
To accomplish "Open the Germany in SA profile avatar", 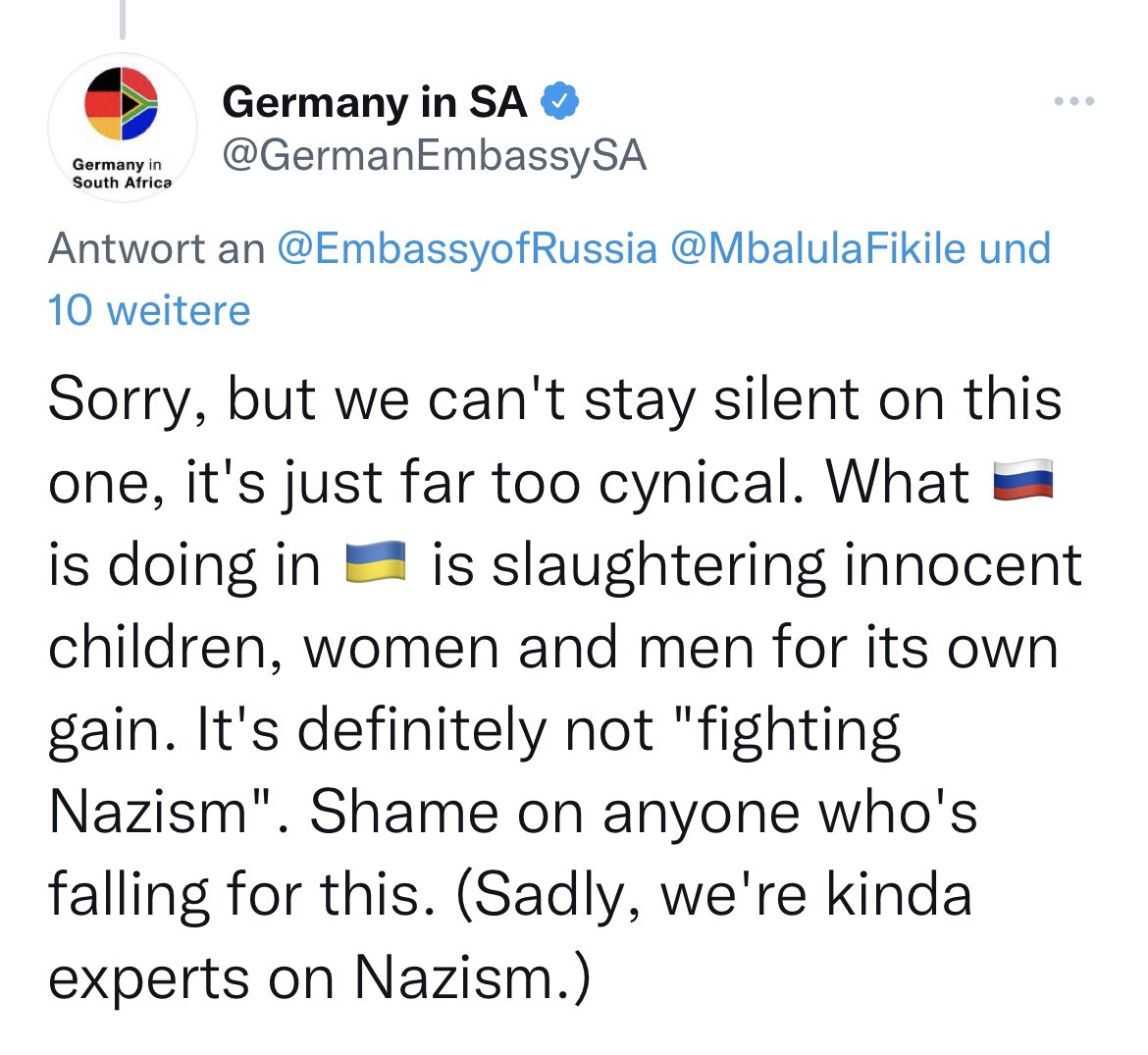I will [x=123, y=128].
